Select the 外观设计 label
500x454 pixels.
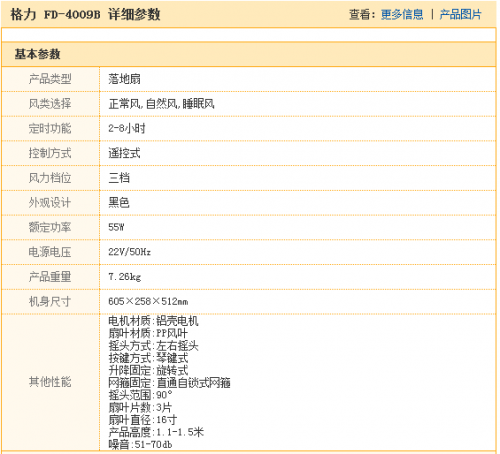pyautogui.click(x=50, y=202)
